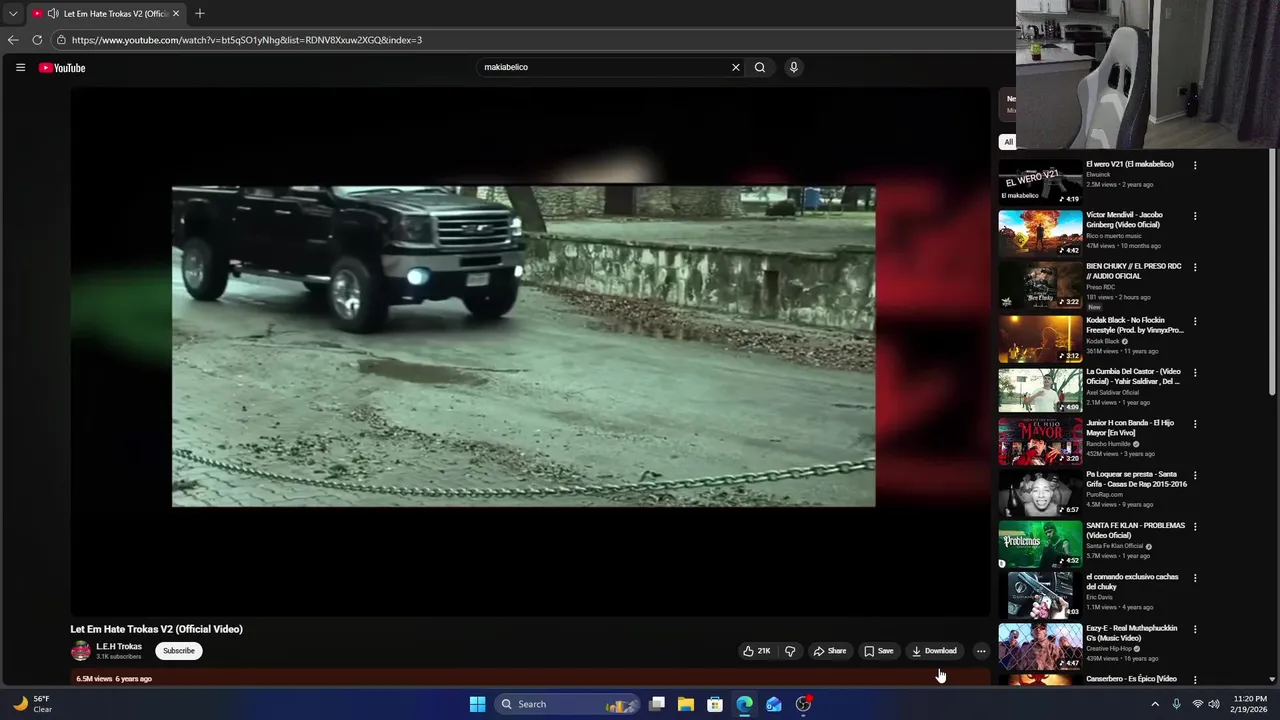Open the L.E.H Trokas channel avatar

80,651
